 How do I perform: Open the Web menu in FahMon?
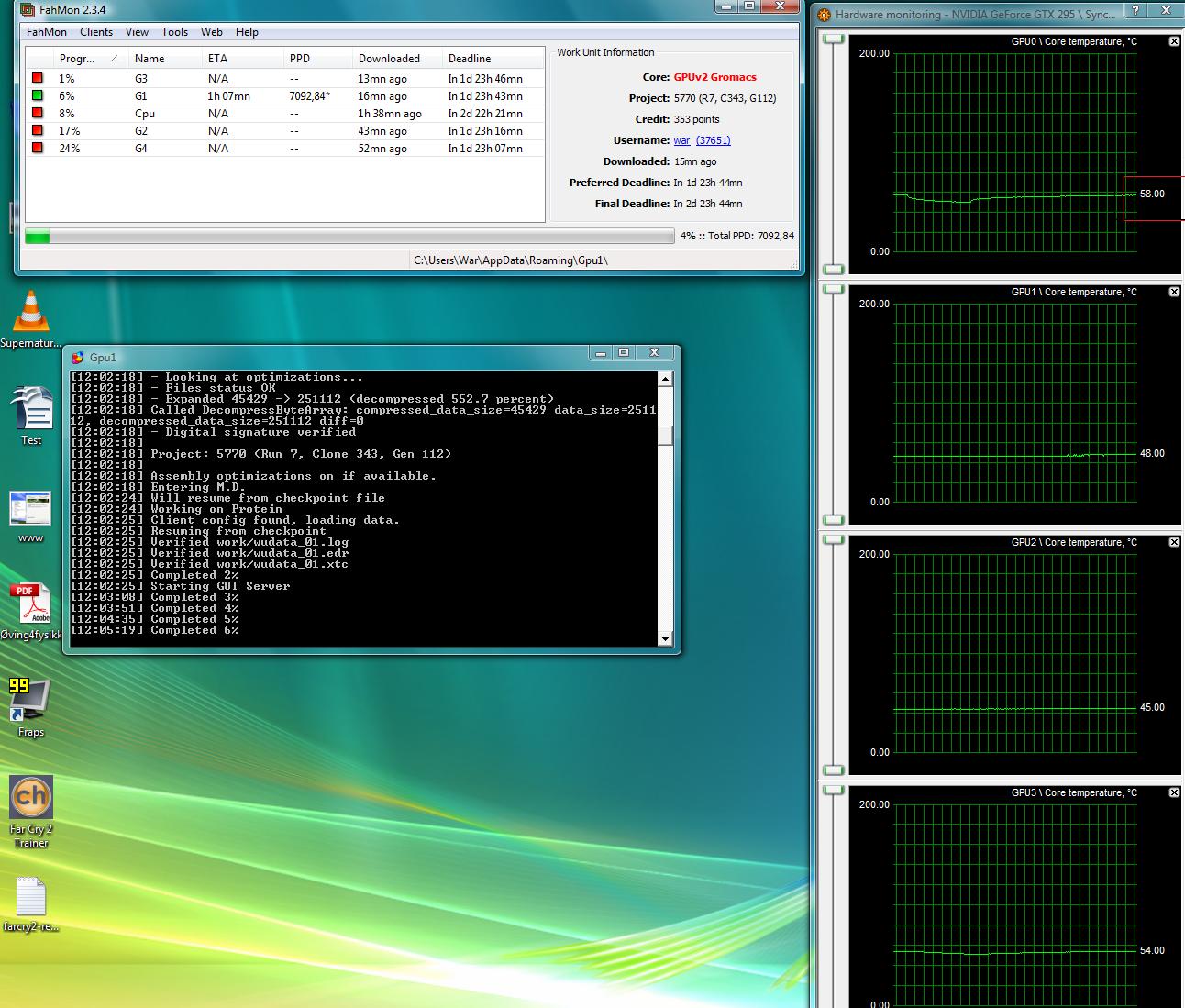[212, 32]
